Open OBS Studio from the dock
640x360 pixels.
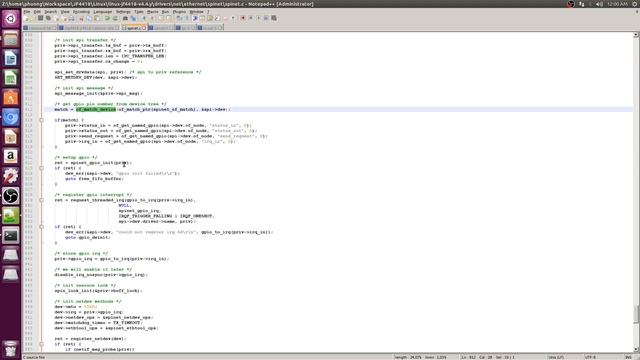point(11,196)
